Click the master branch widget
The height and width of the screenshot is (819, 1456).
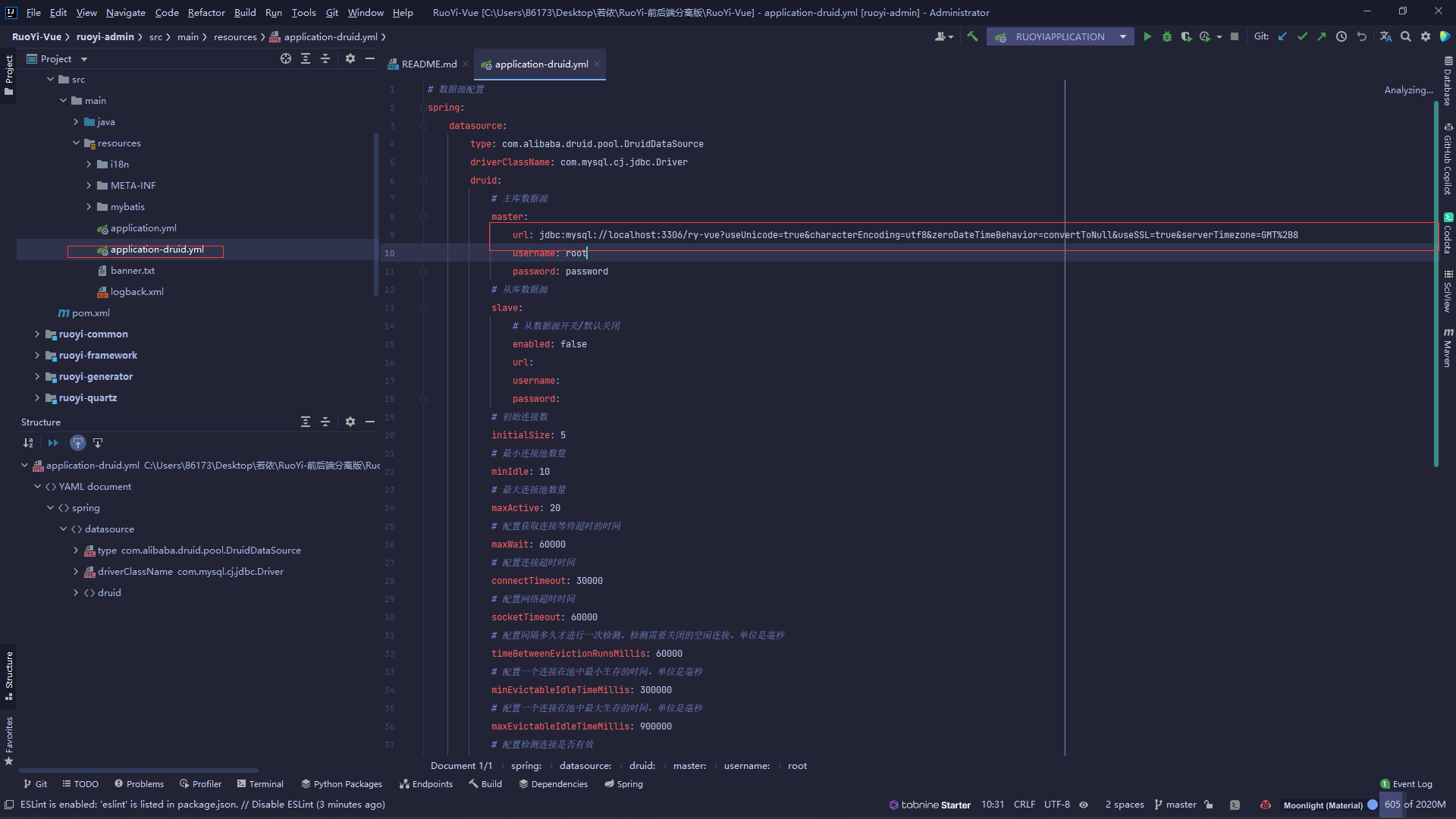[x=1175, y=805]
